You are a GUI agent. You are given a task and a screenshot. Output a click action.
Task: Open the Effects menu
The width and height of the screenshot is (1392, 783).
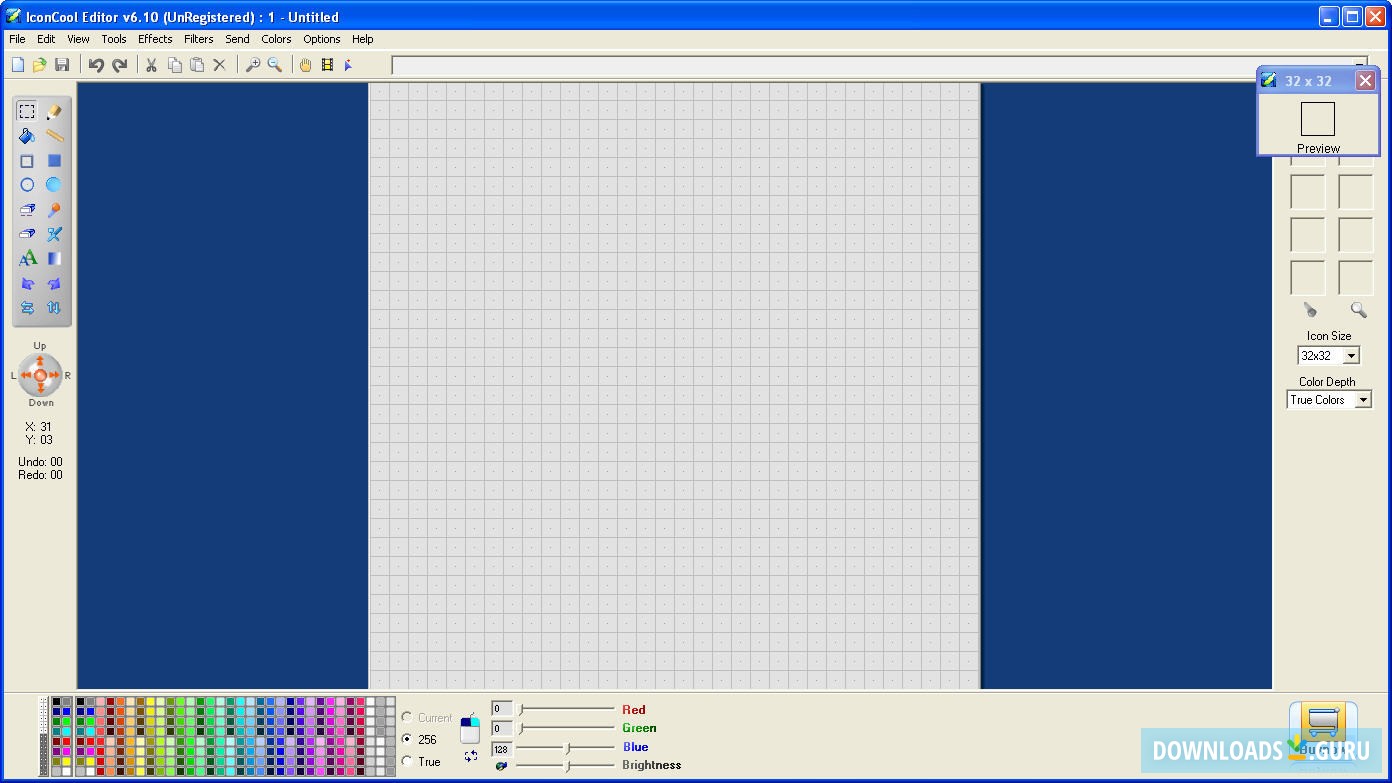(155, 39)
